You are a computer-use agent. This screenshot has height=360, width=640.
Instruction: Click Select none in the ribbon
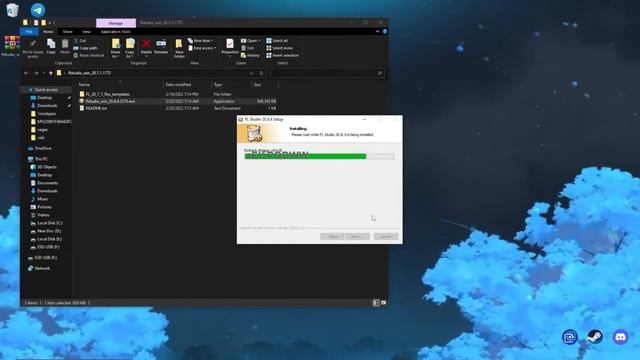click(280, 48)
